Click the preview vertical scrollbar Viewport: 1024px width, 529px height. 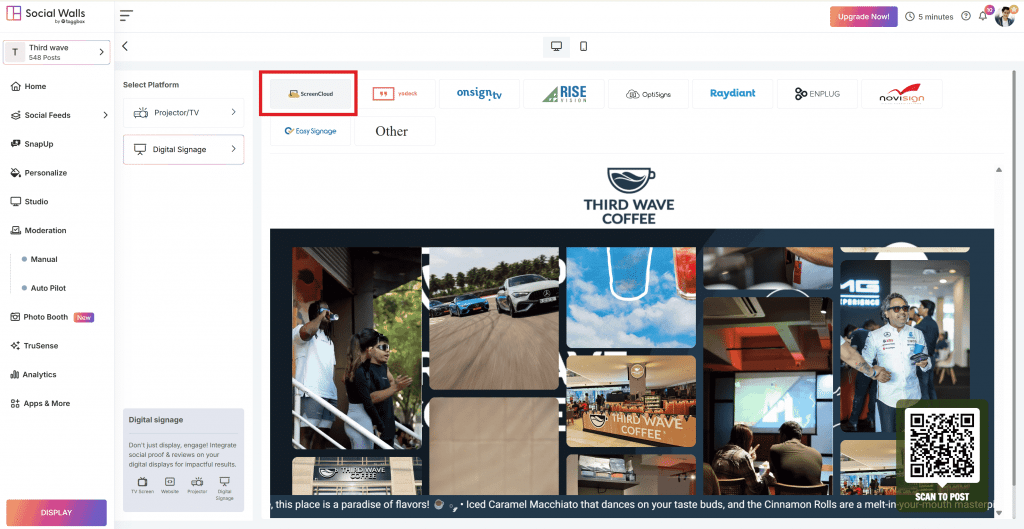click(x=999, y=340)
